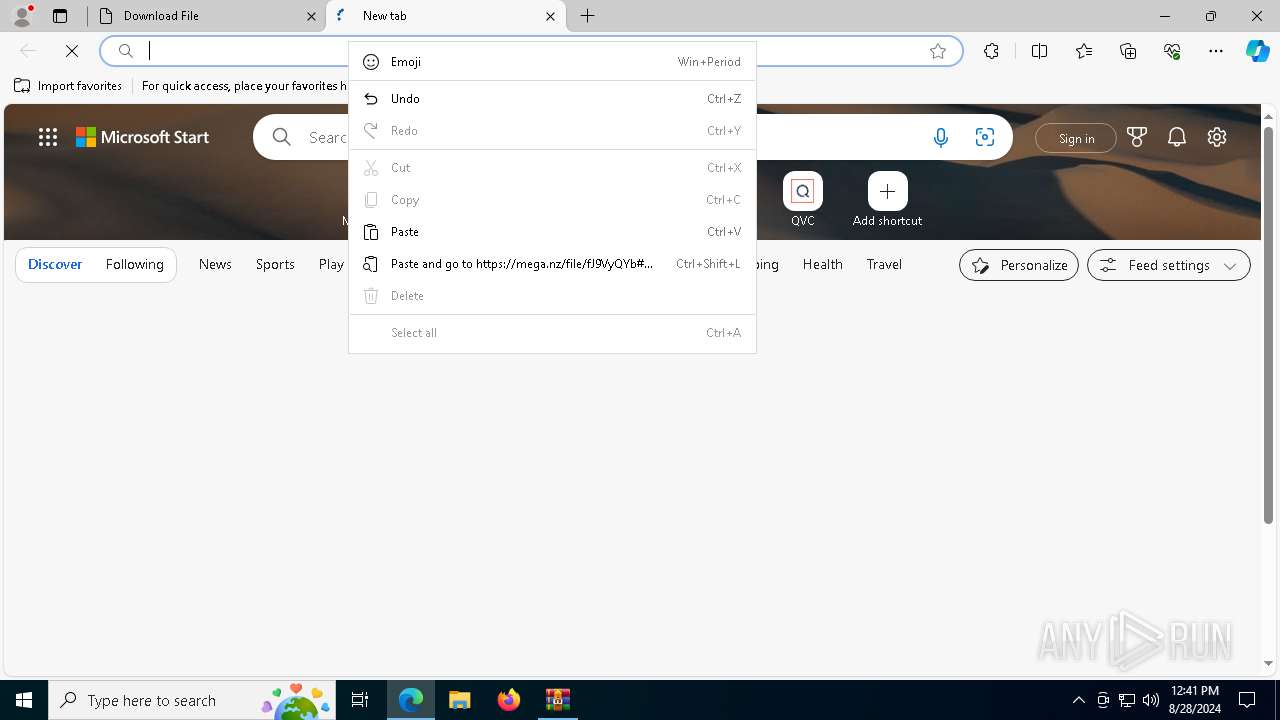Close the Download File tab
The height and width of the screenshot is (720, 1280).
pyautogui.click(x=311, y=16)
